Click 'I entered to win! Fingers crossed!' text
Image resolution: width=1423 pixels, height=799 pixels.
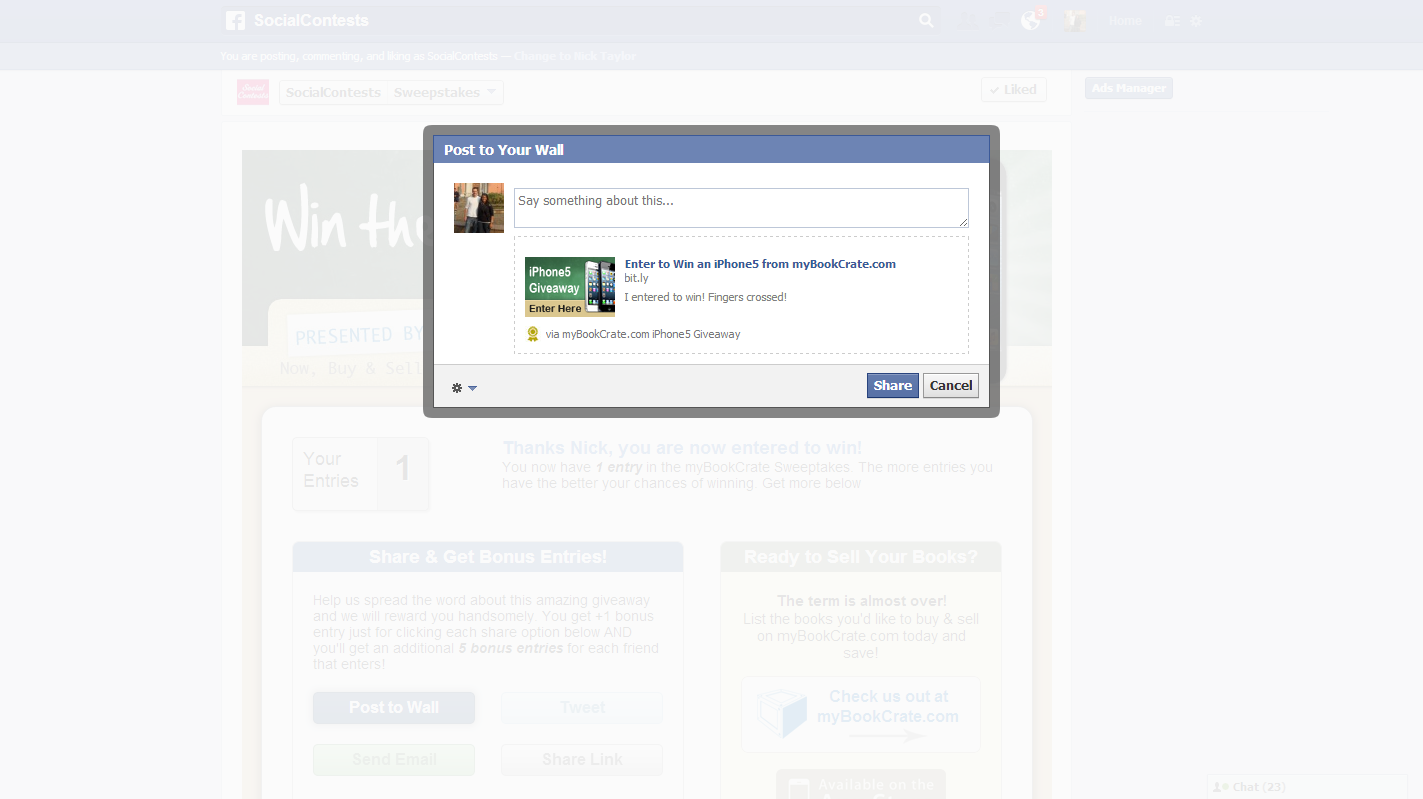click(x=705, y=297)
